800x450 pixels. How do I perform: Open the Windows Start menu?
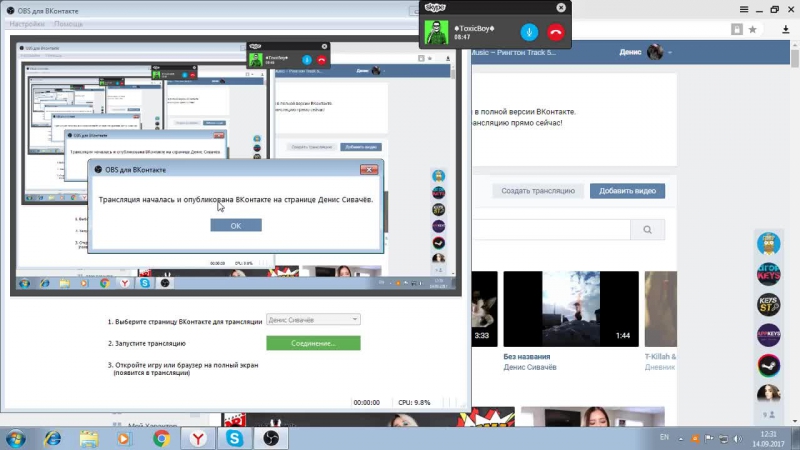coord(15,439)
